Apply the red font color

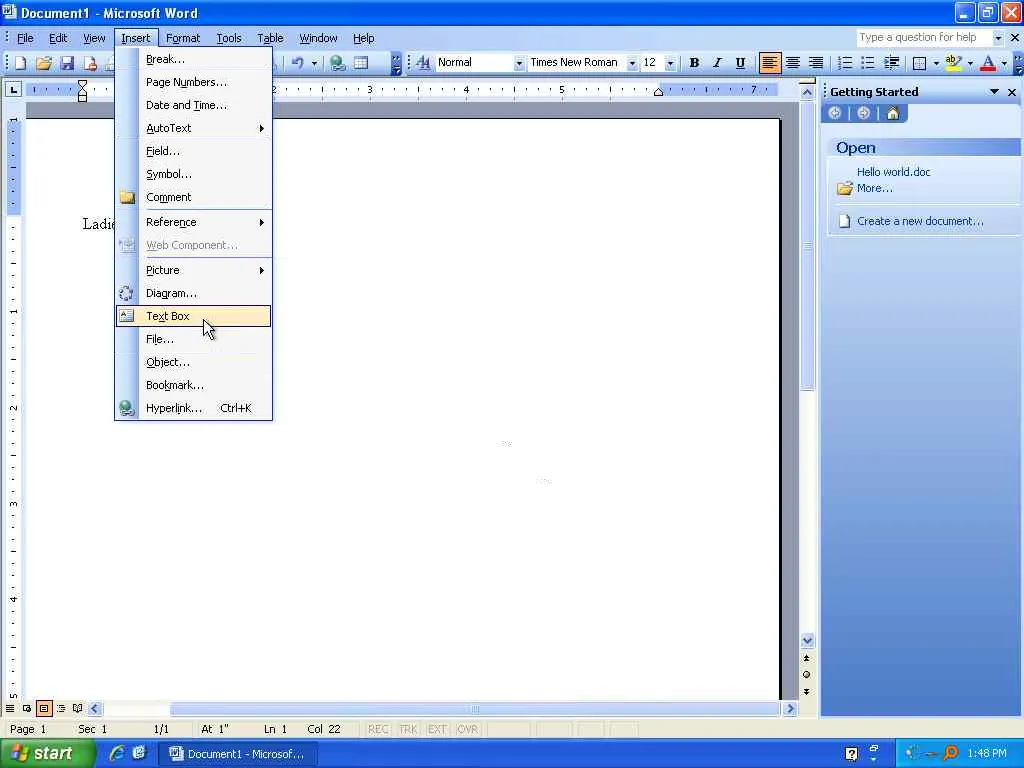point(988,63)
